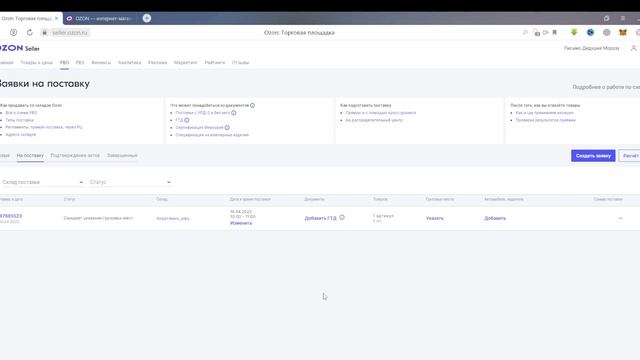Open the Маркетинг menu
The width and height of the screenshot is (640, 360).
(x=186, y=62)
